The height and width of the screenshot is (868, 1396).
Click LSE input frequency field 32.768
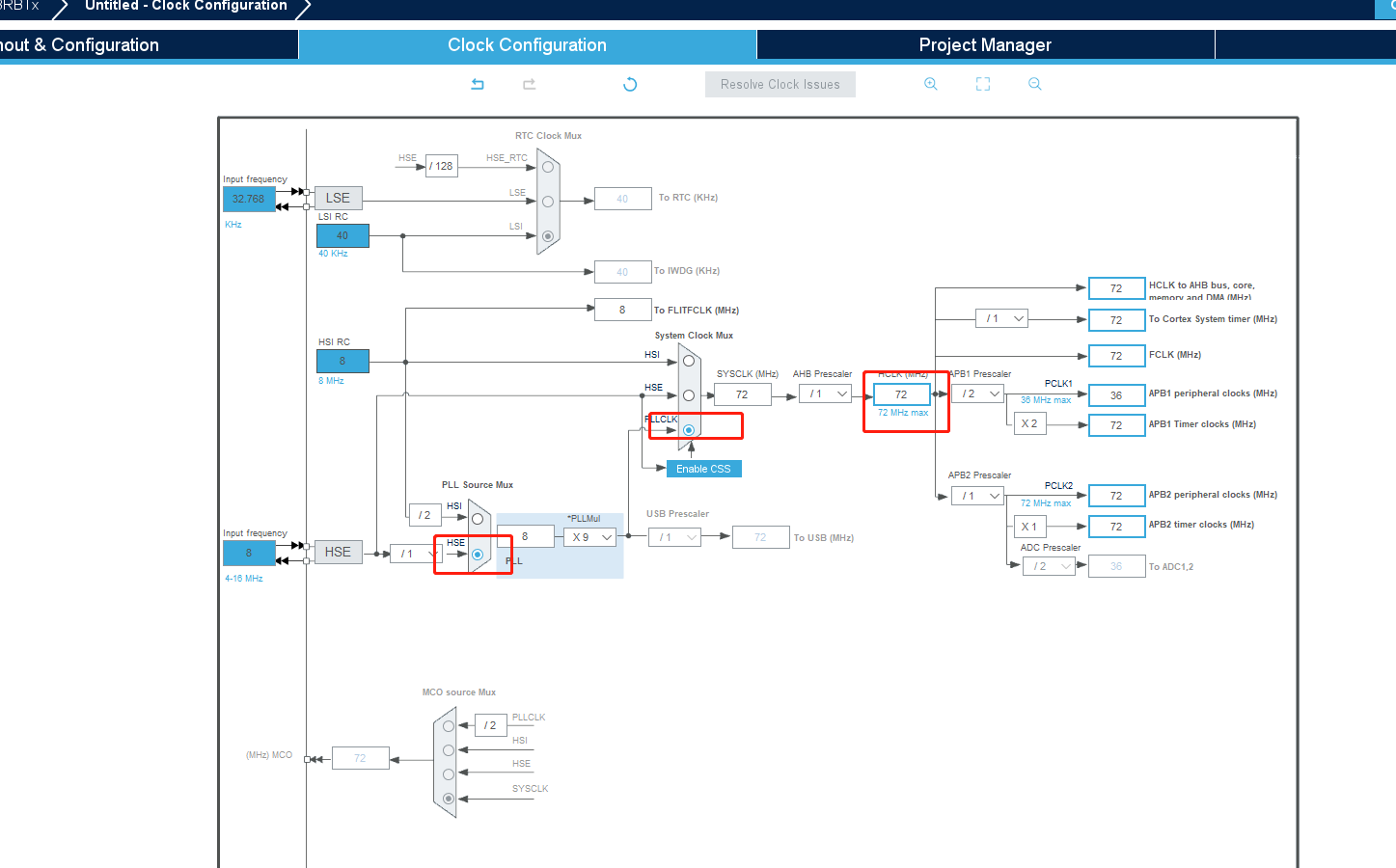click(x=249, y=199)
